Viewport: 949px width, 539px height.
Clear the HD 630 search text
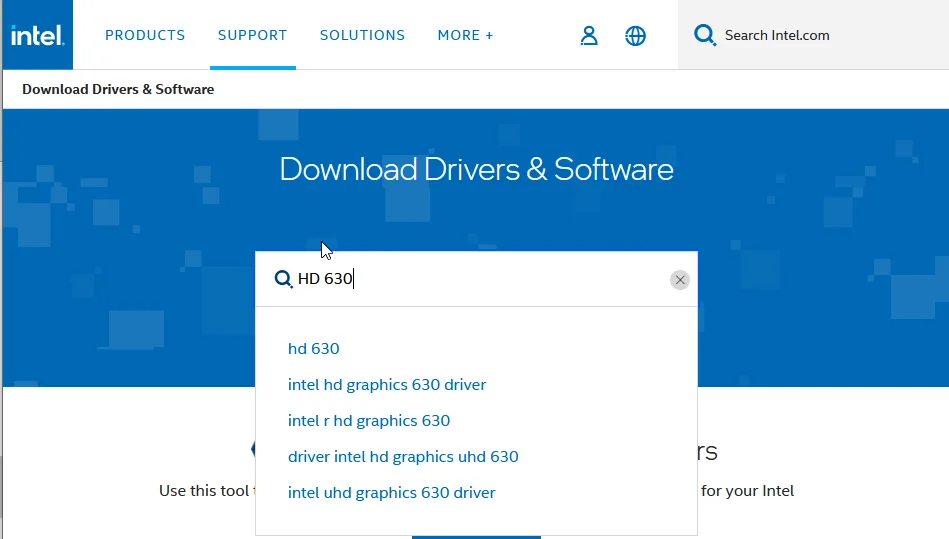tap(680, 279)
